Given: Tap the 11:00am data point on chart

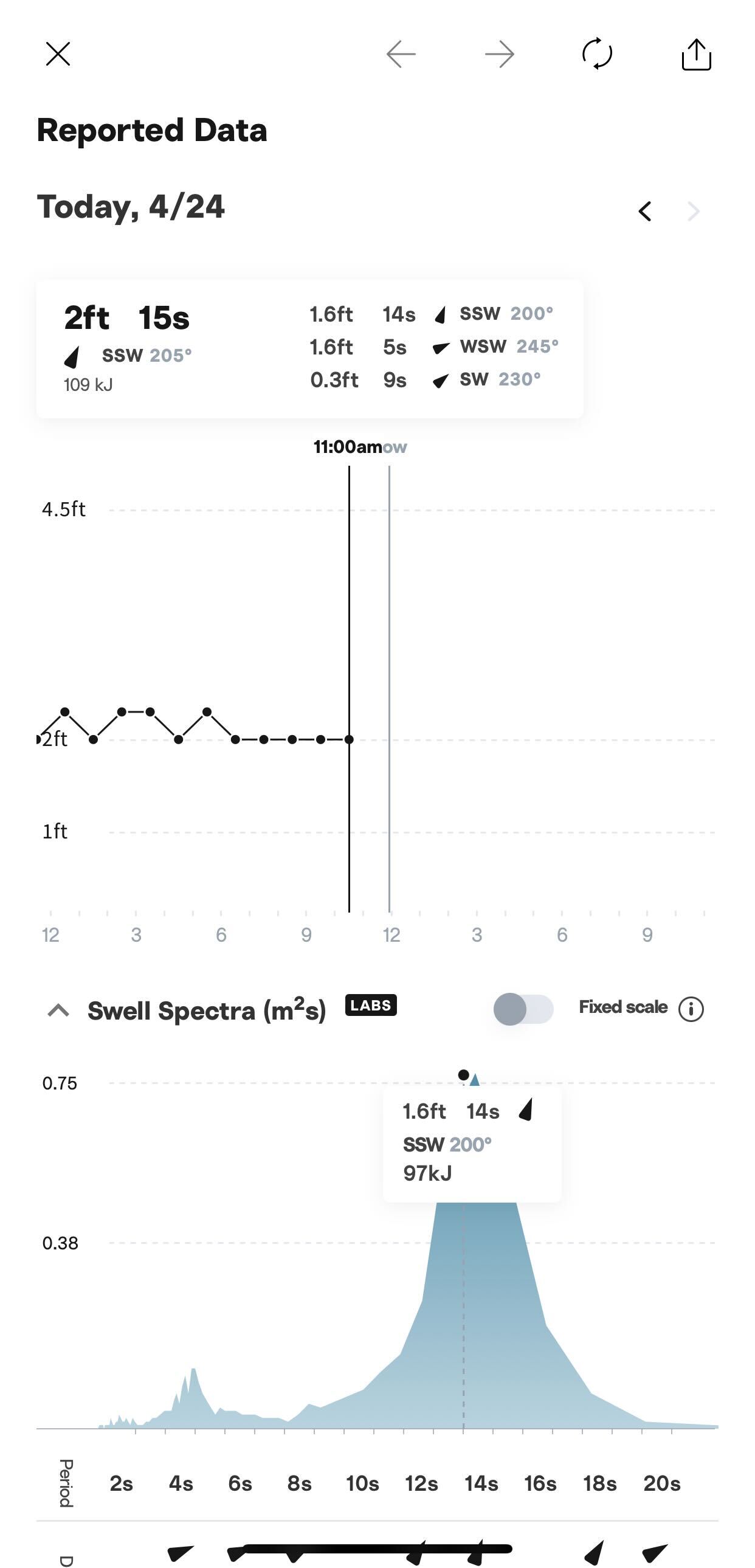Looking at the screenshot, I should tap(349, 739).
